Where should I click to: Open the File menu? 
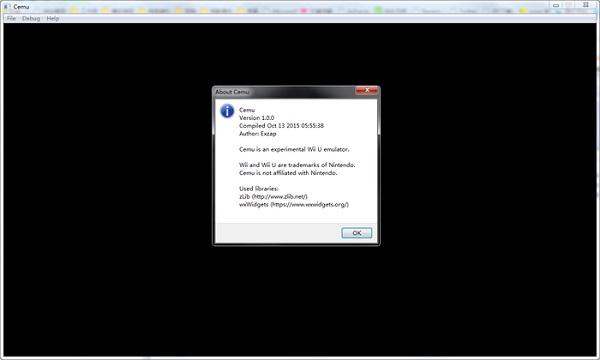coord(11,18)
